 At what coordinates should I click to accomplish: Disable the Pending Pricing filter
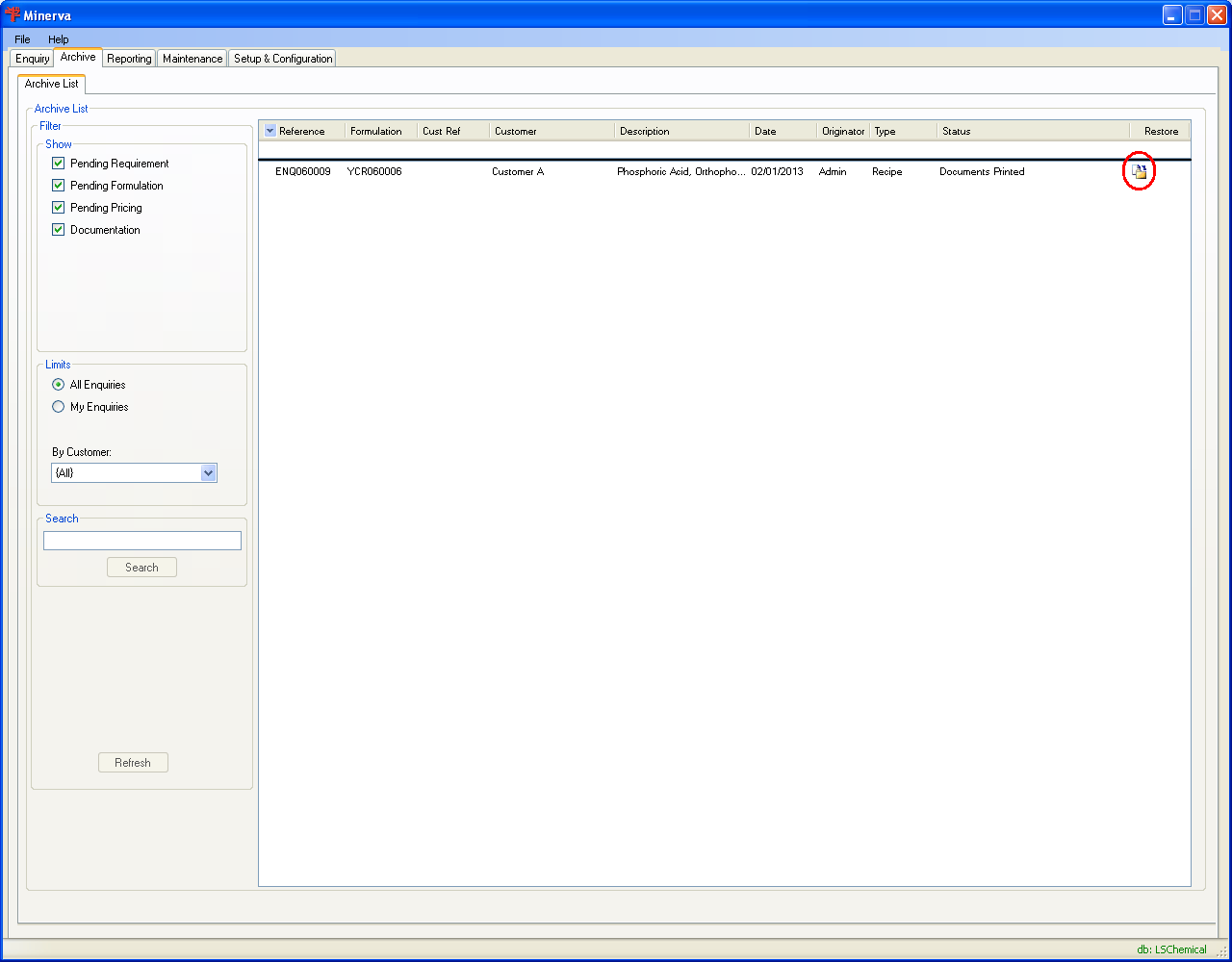click(x=59, y=208)
